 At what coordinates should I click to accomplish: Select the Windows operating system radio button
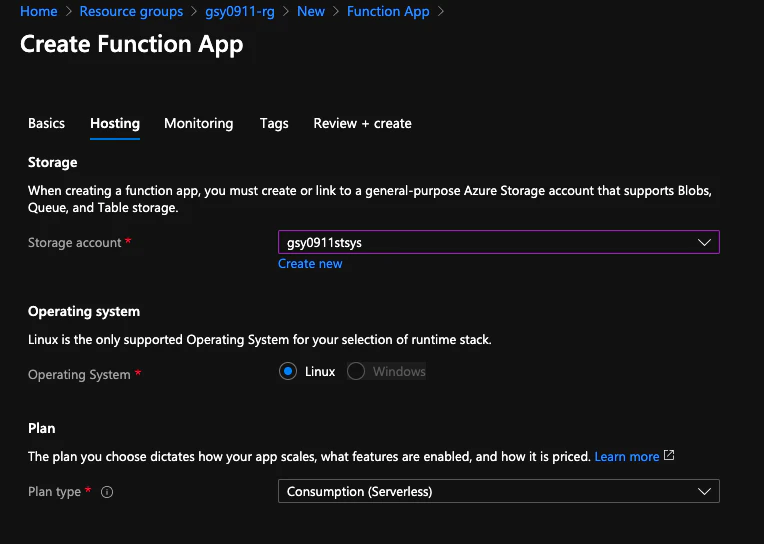coord(356,371)
